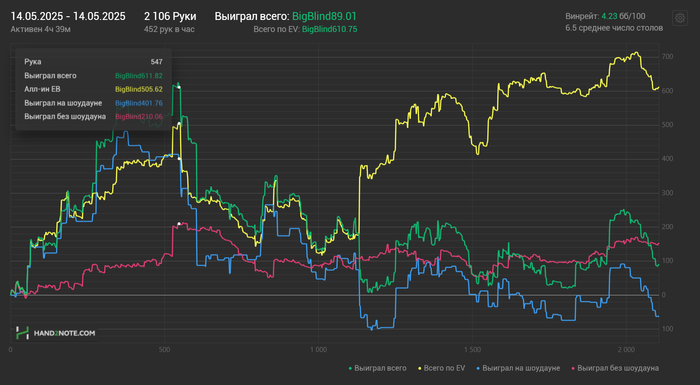The width and height of the screenshot is (700, 385).
Task: Click total won value BigBlind89.01
Action: coord(325,17)
